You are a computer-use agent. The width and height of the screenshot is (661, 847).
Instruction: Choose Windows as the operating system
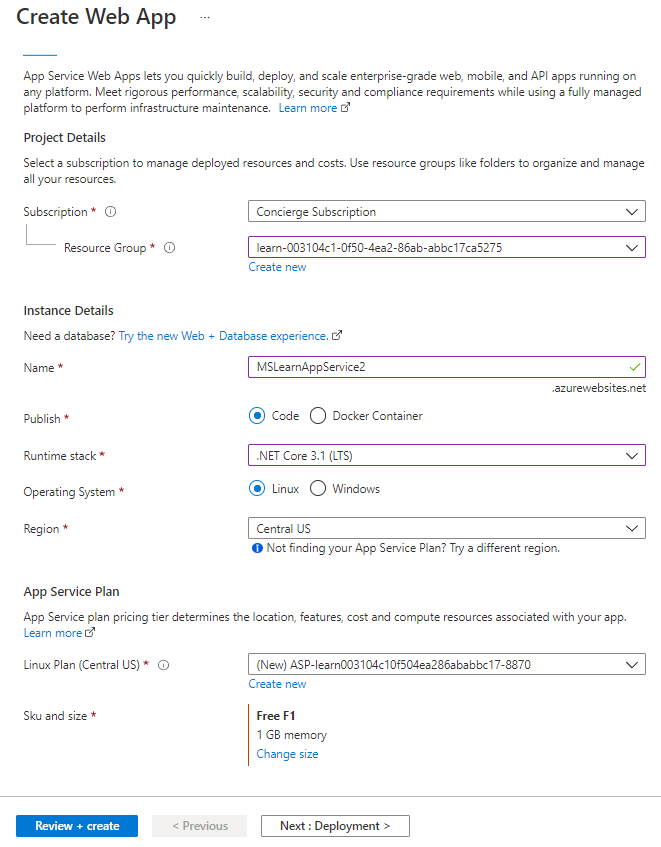318,488
